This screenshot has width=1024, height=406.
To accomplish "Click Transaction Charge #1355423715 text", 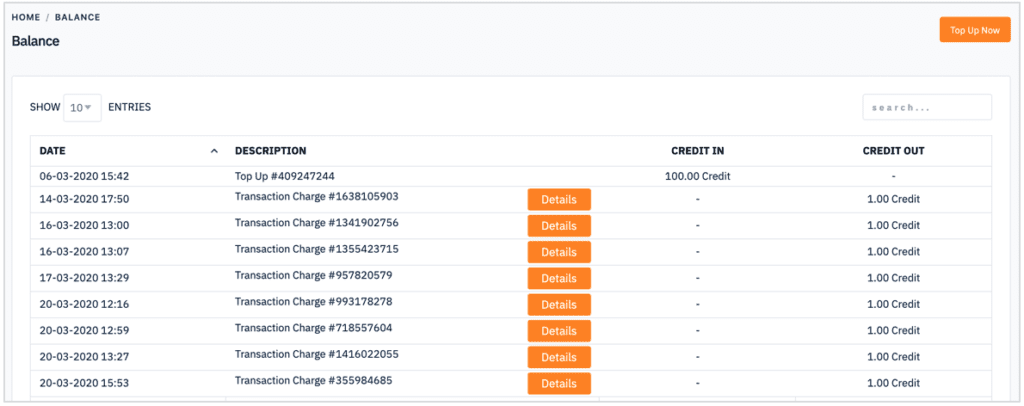I will [317, 249].
